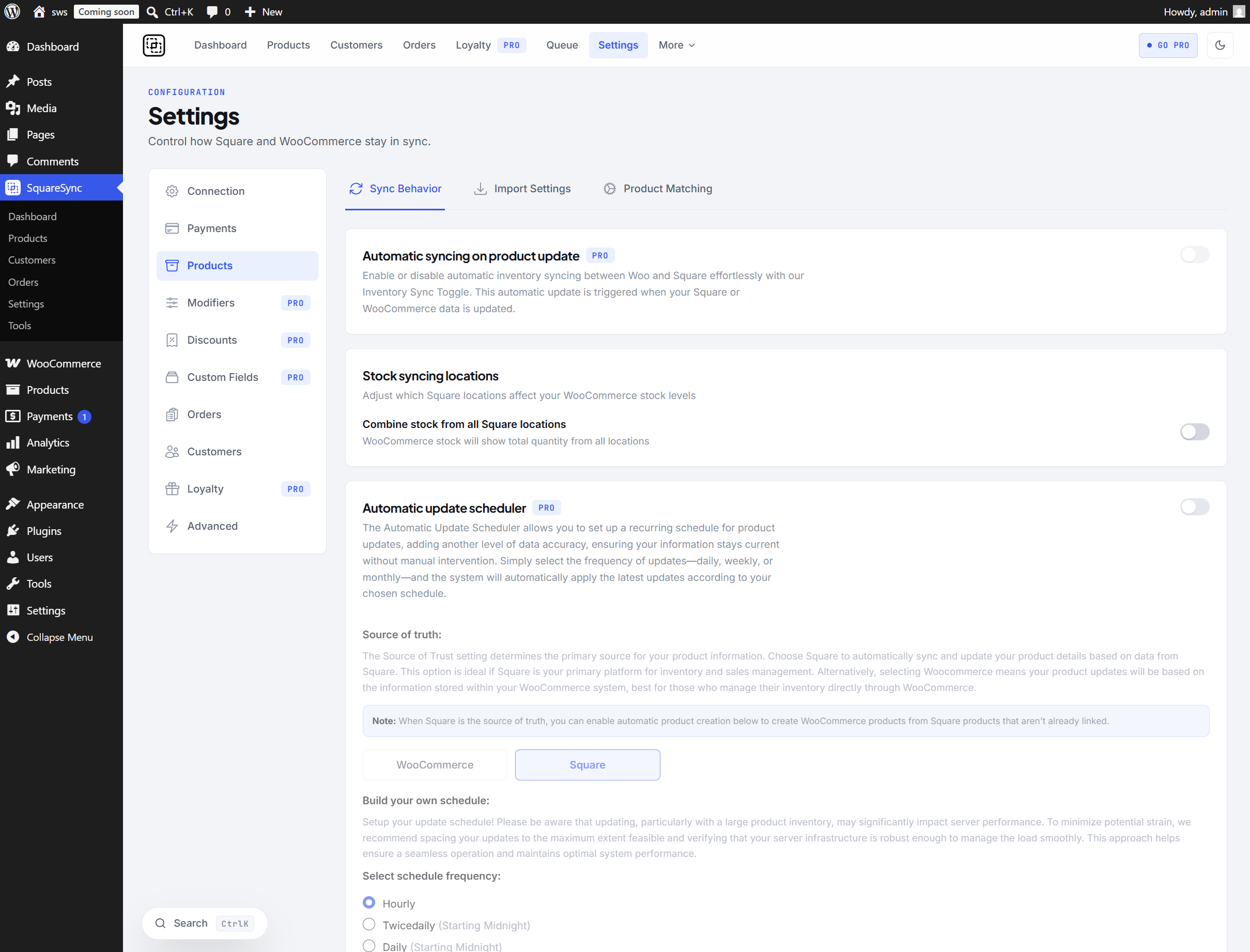Click the Custom Fields icon
The image size is (1250, 952).
172,377
